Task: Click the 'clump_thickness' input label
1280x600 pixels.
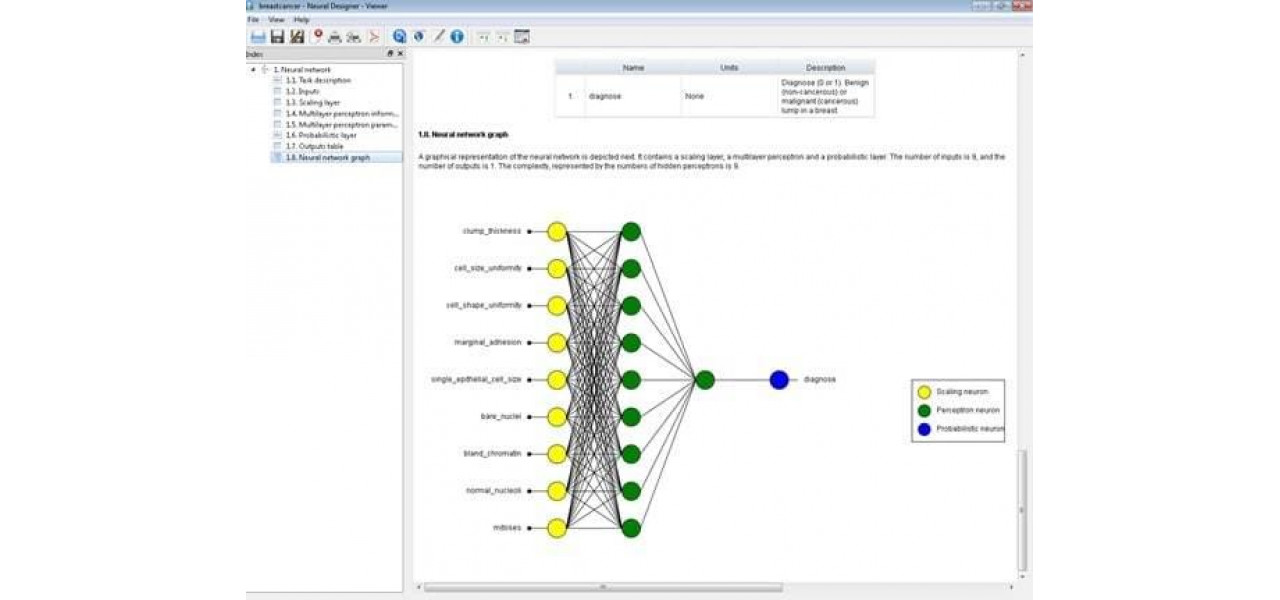Action: [491, 231]
